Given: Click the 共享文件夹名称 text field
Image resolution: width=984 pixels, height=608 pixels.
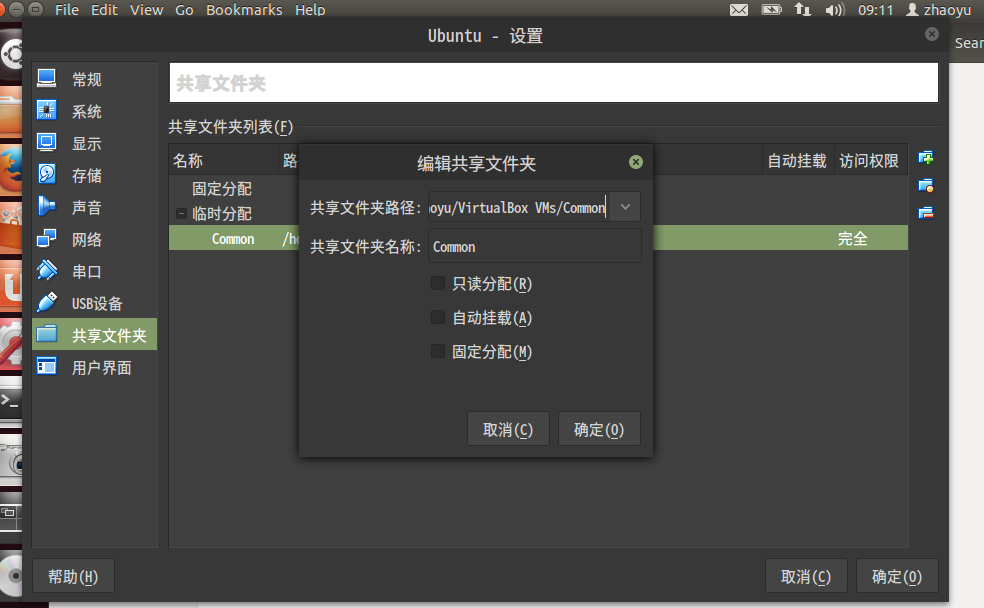Looking at the screenshot, I should [534, 247].
